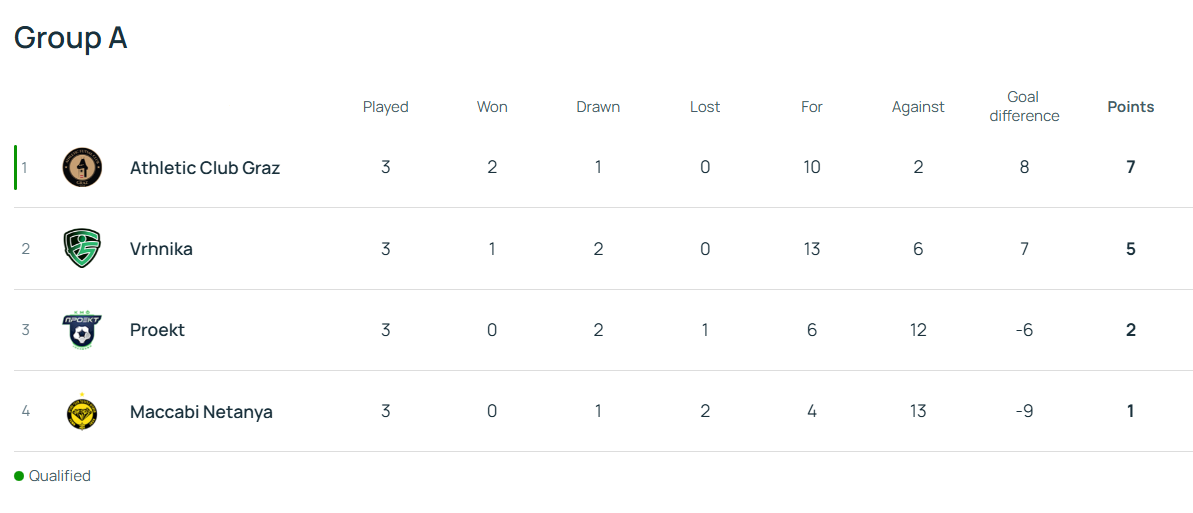Click the Against column header
The image size is (1193, 513).
[x=918, y=107]
